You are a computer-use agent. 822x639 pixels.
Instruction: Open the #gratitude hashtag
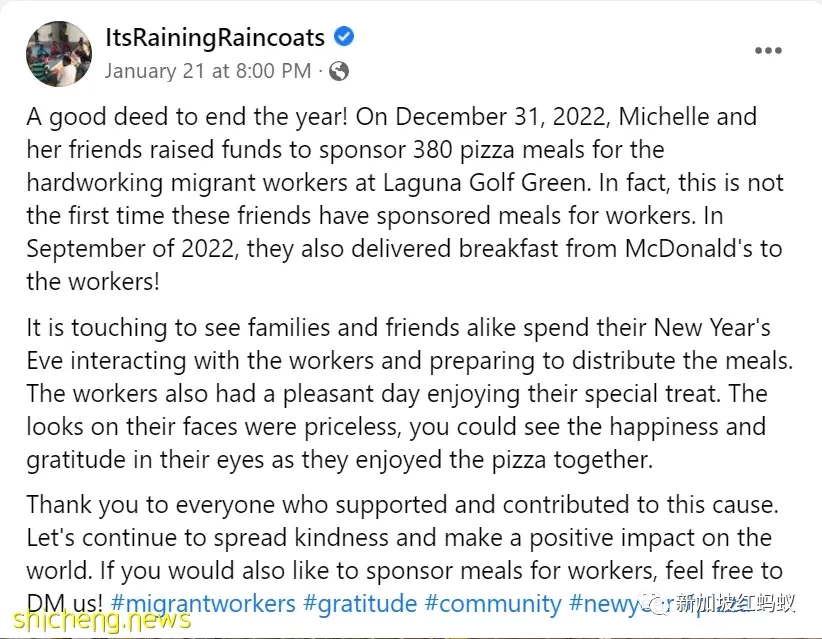[360, 604]
